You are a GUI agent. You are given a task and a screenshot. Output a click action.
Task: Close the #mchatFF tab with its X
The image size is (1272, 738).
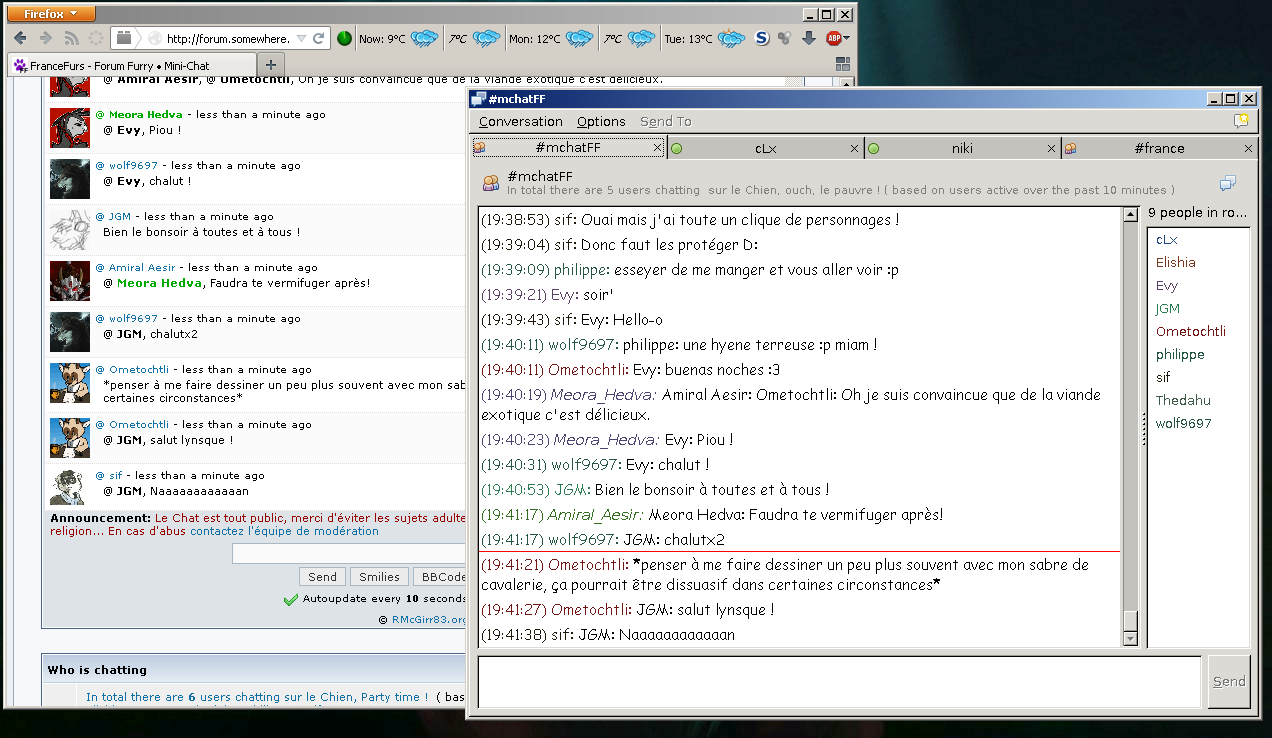pos(657,148)
